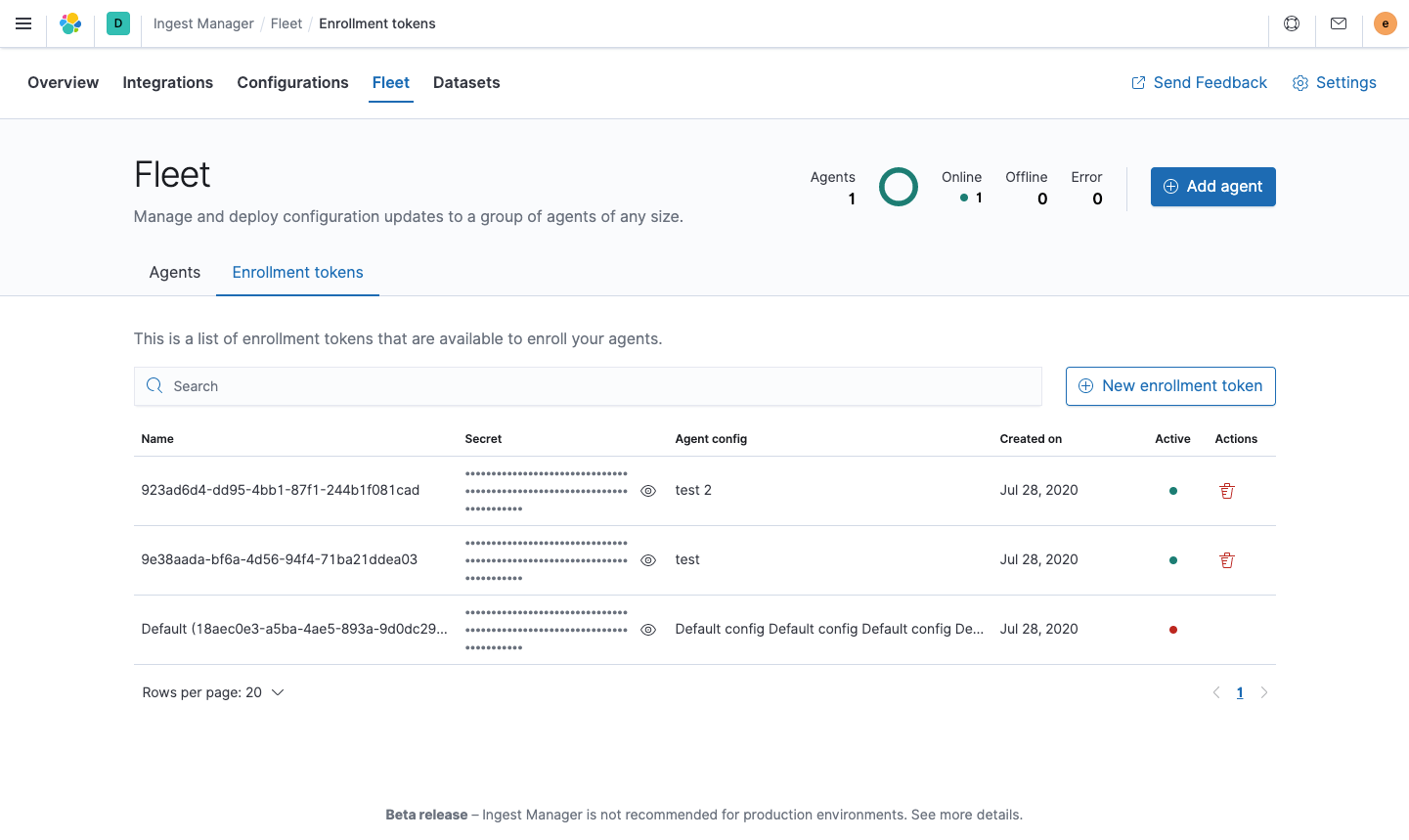Switch to the Agents tab

tap(174, 272)
